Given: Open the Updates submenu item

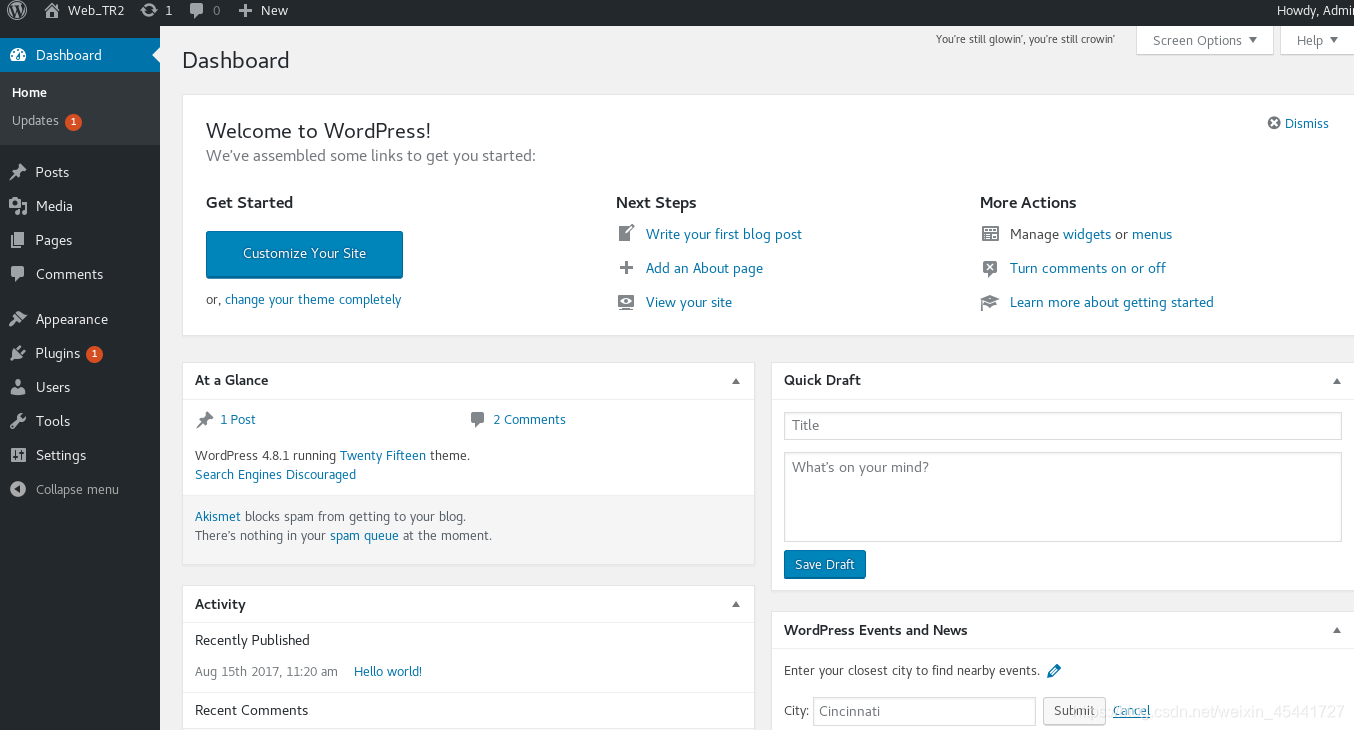Looking at the screenshot, I should (46, 121).
